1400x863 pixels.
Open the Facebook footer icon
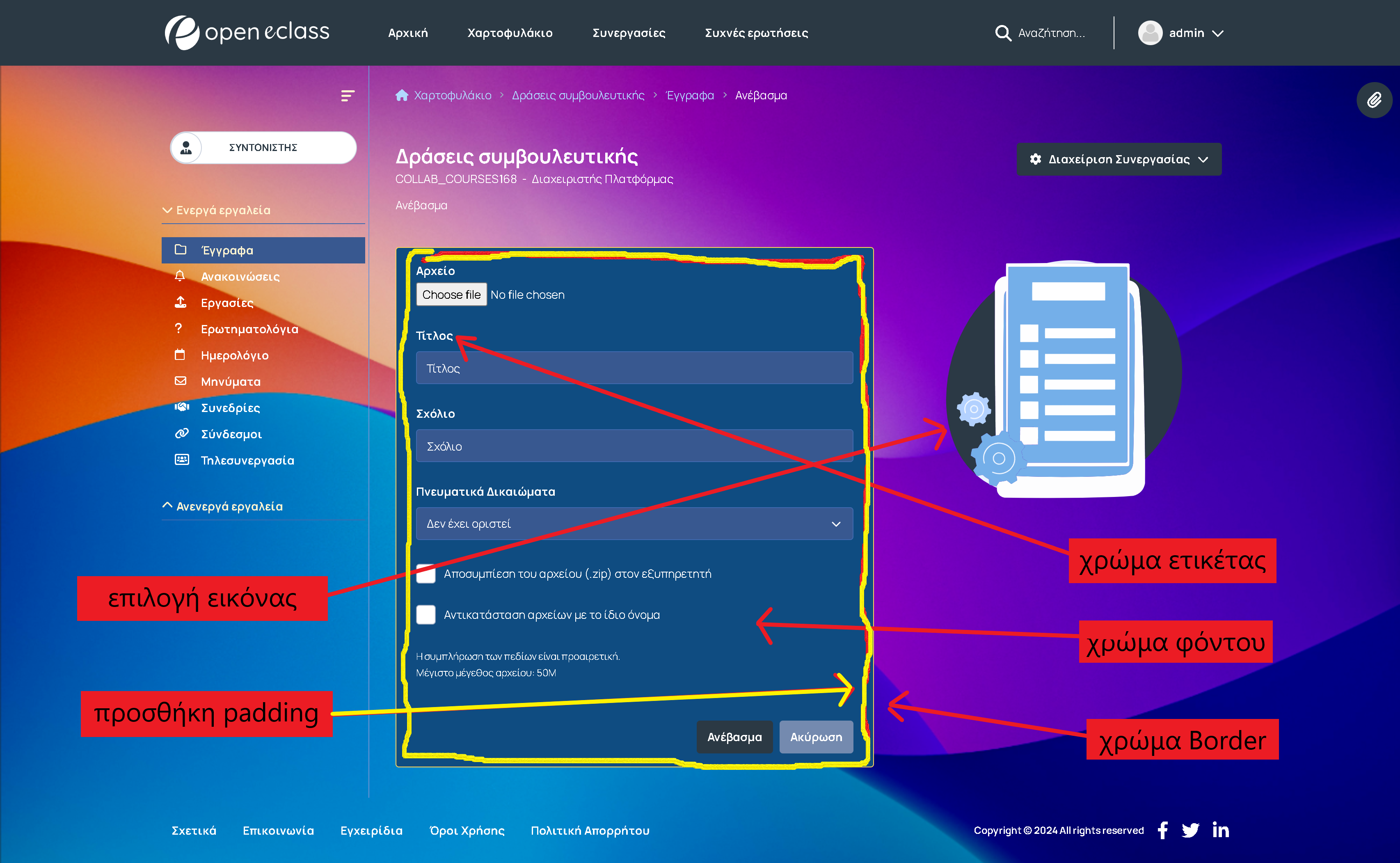[x=1162, y=831]
